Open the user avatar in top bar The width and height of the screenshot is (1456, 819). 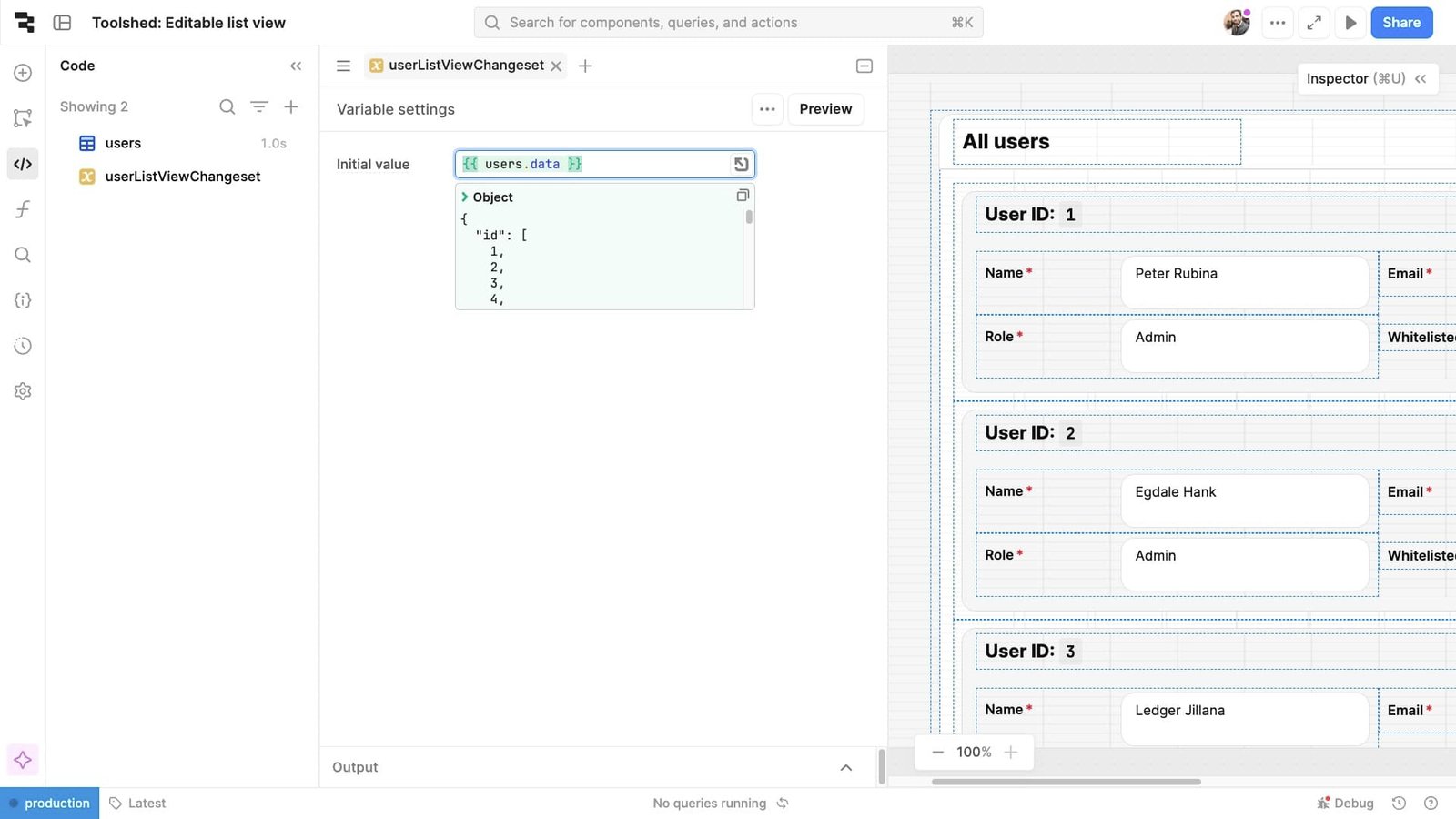tap(1237, 23)
